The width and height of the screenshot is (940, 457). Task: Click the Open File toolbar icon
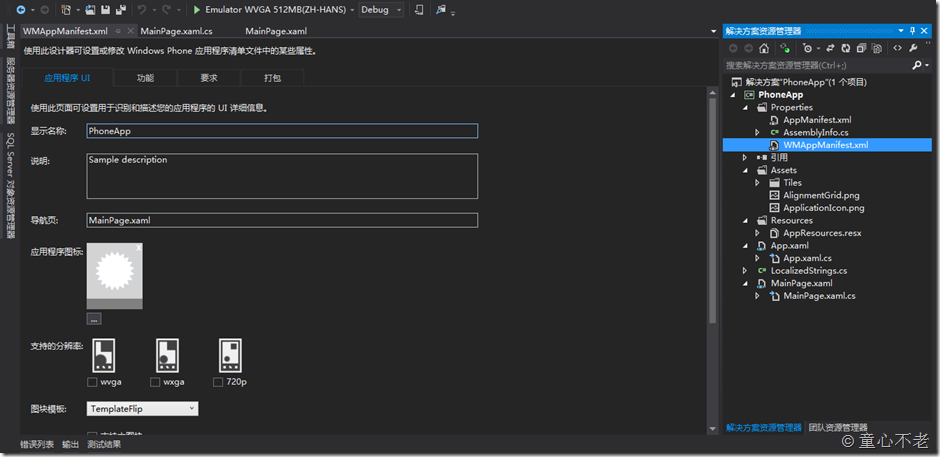[x=91, y=10]
